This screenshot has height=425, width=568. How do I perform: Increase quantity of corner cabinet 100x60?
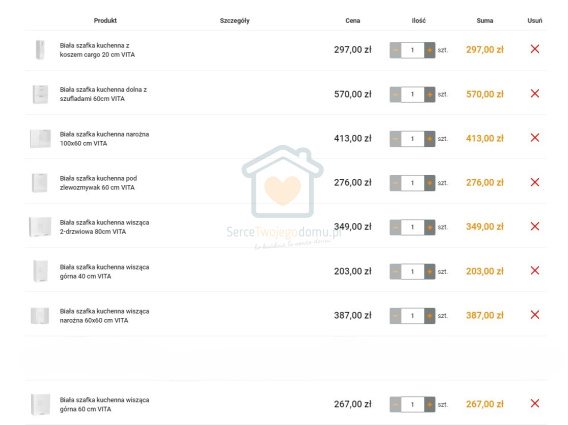[430, 139]
